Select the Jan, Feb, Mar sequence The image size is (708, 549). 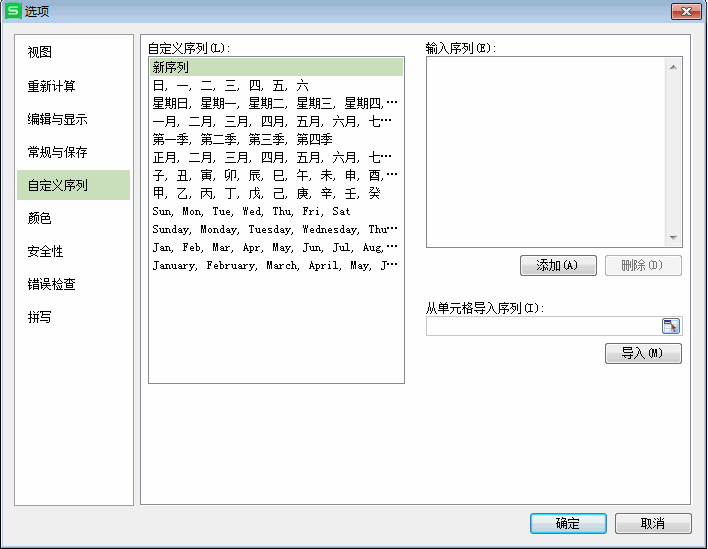coord(276,247)
